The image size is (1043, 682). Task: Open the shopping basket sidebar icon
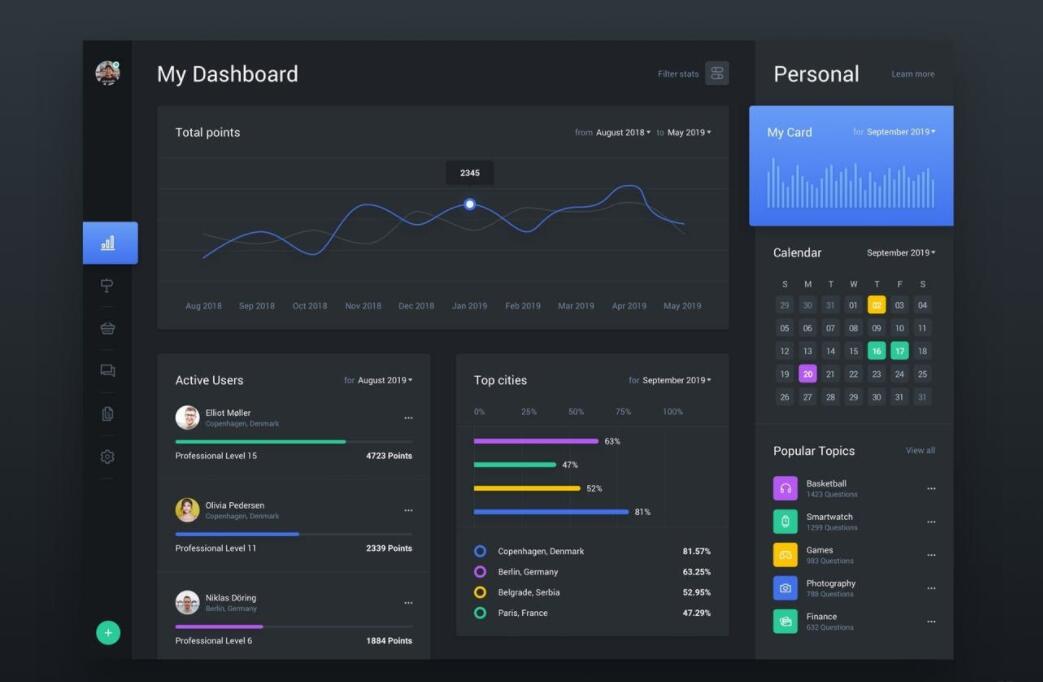(107, 328)
